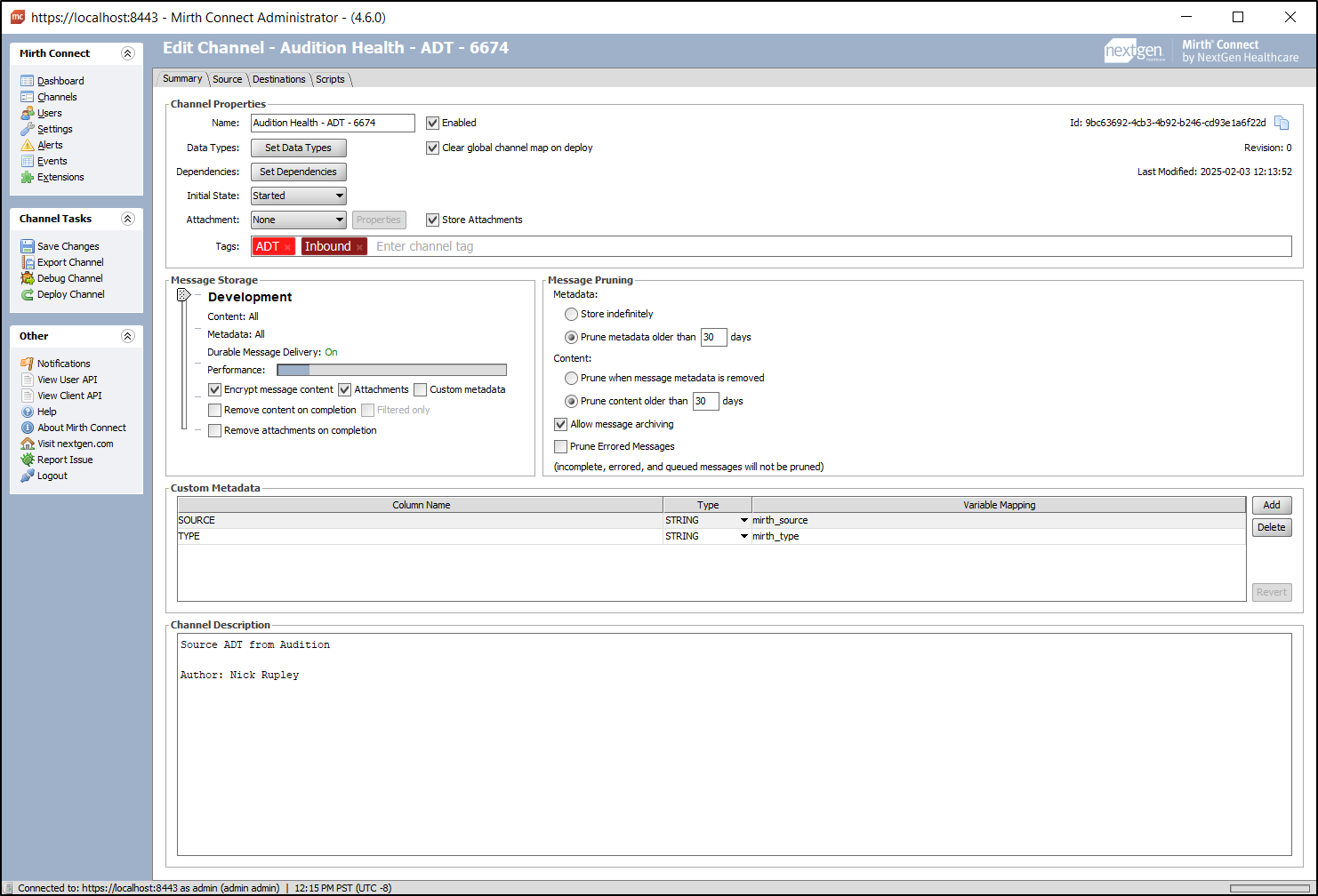Click the mirth_source variable mapping cell
Screen dimensions: 1318x896
pos(999,520)
